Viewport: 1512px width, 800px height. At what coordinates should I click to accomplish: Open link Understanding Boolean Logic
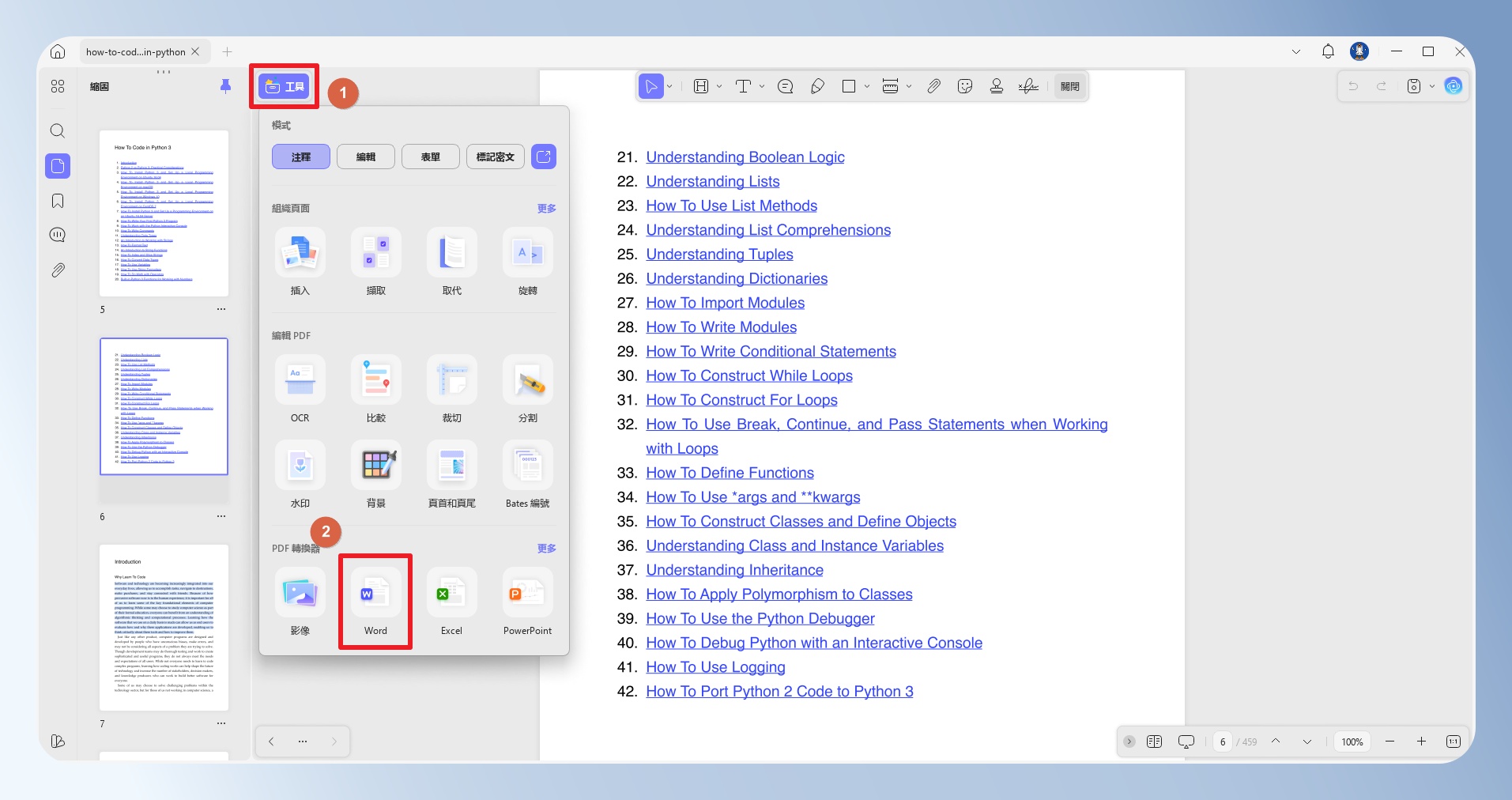[x=745, y=157]
